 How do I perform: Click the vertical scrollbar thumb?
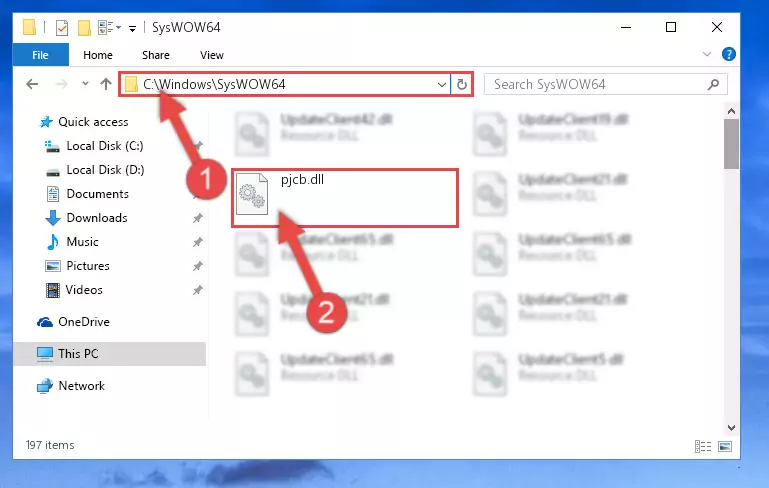click(731, 144)
